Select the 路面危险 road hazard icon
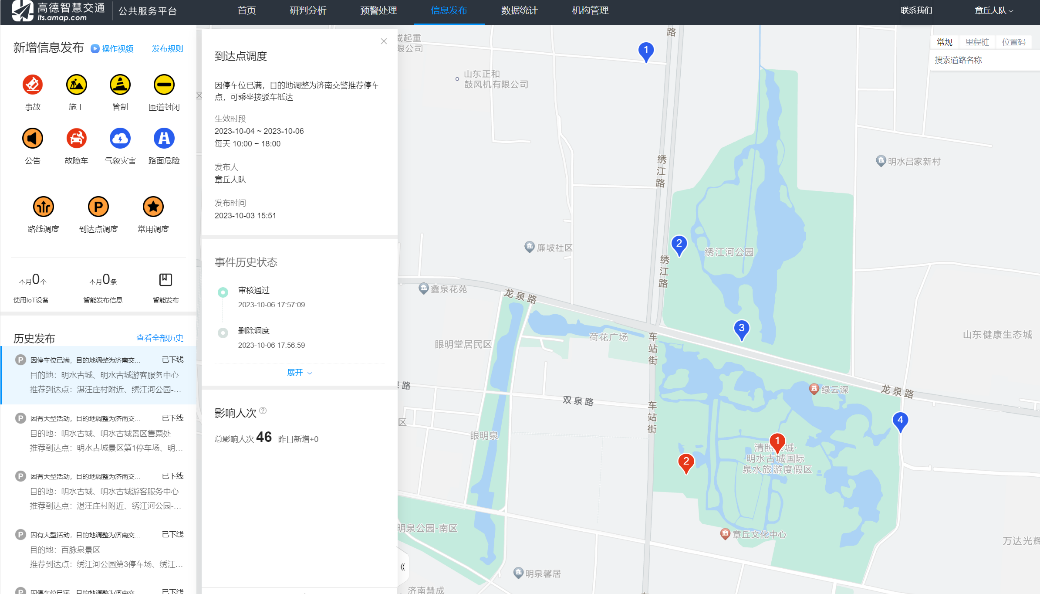Viewport: 1040px width, 594px height. [164, 139]
